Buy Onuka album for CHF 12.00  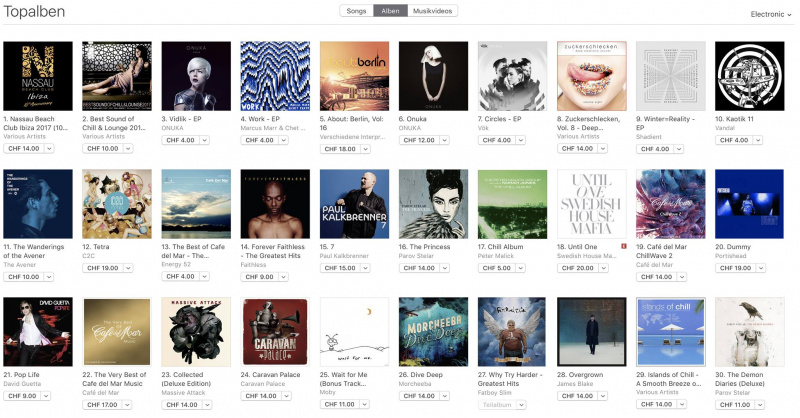coord(419,140)
